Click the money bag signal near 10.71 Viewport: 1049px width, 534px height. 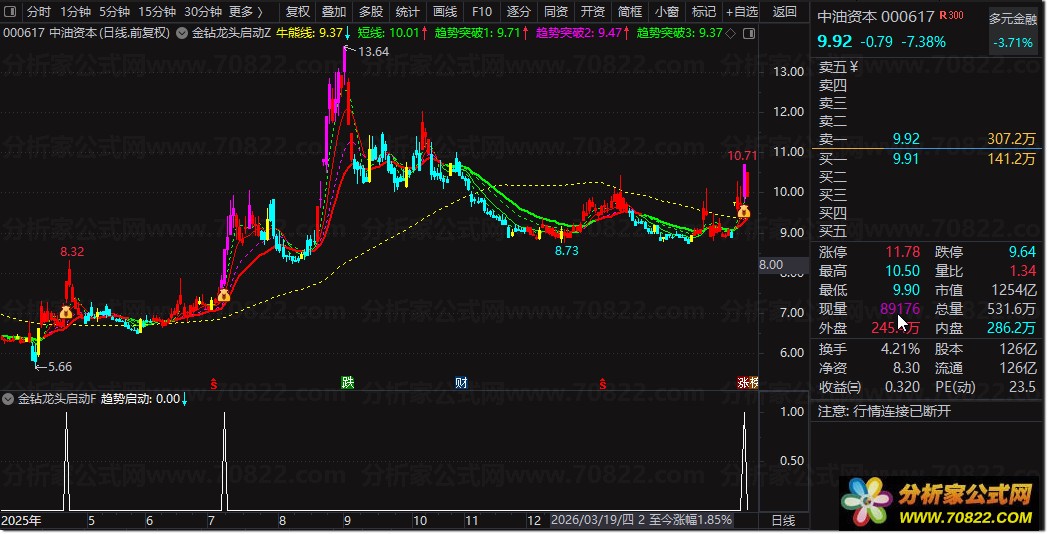pyautogui.click(x=744, y=212)
